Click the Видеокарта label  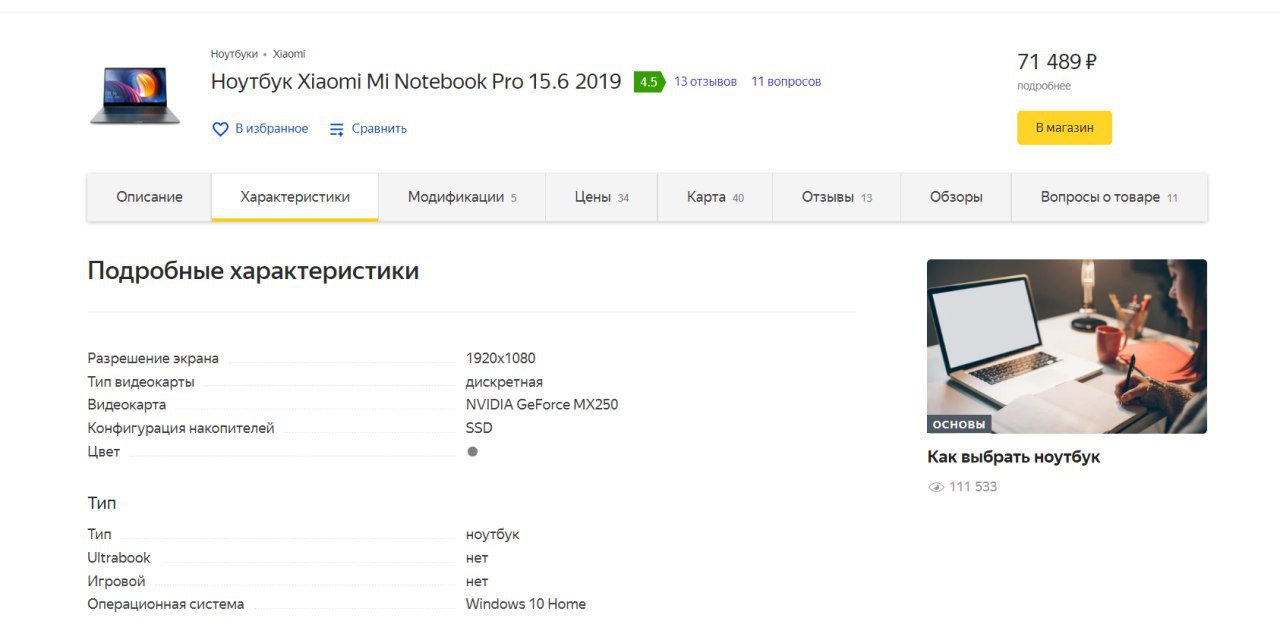[x=127, y=405]
